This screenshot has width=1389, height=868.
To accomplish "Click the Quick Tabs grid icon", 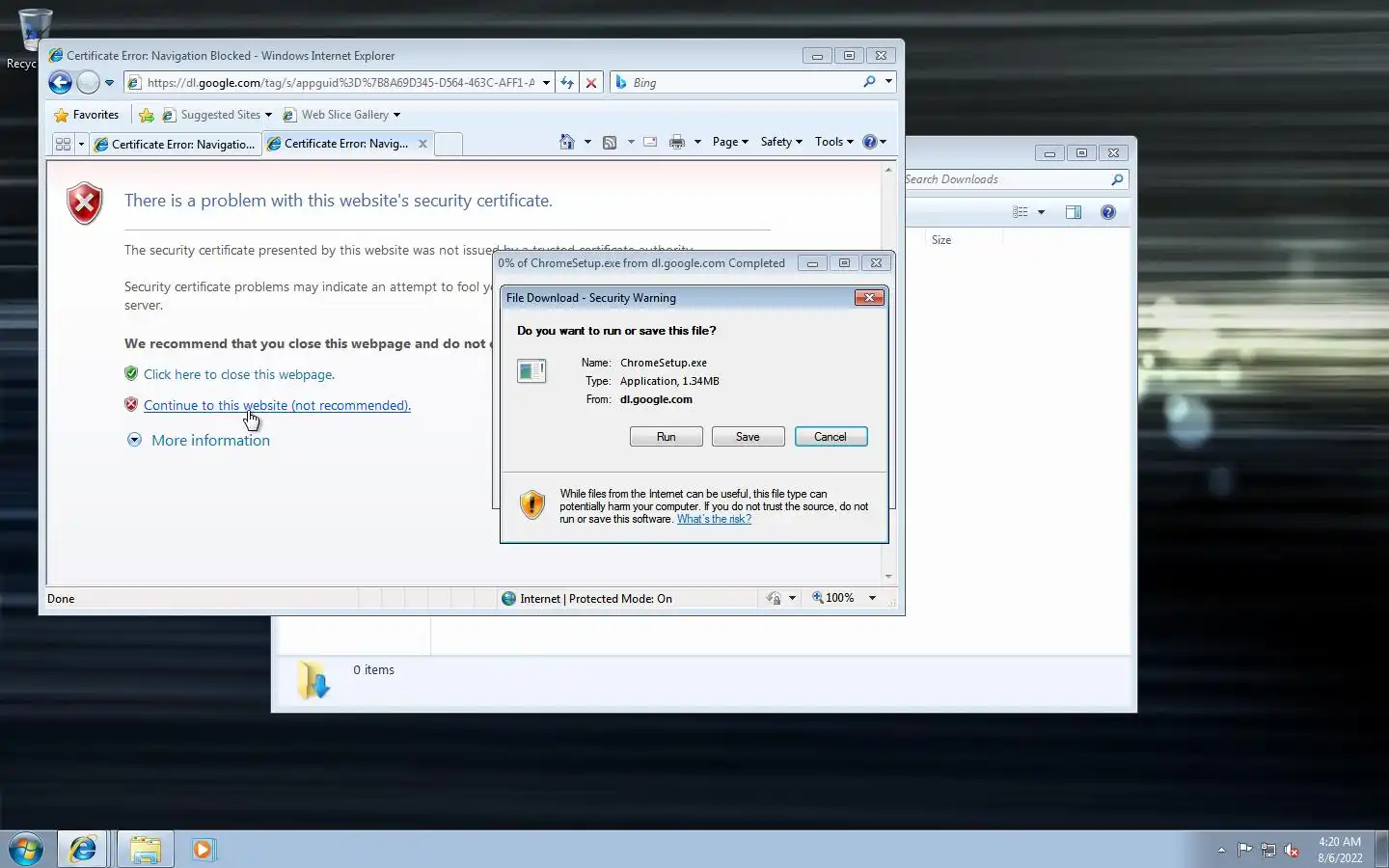I will point(64,144).
